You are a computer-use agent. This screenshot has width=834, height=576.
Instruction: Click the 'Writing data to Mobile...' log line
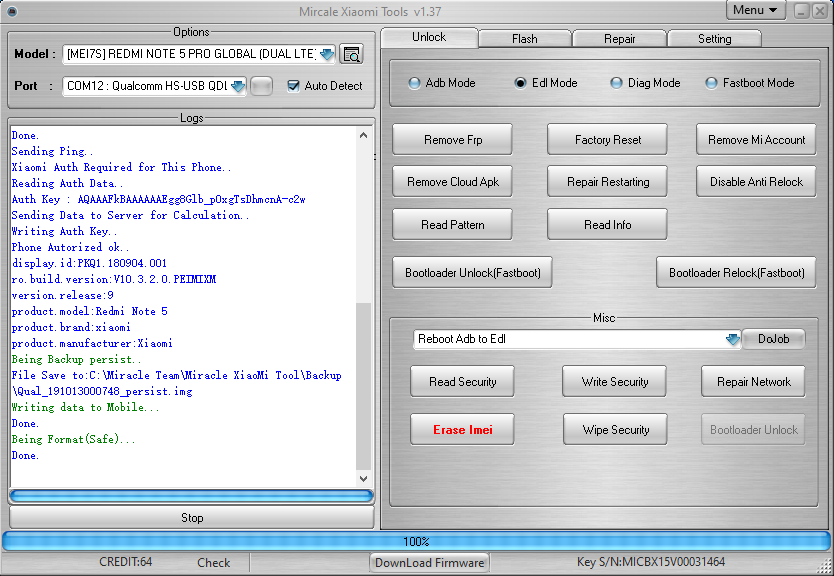click(85, 407)
